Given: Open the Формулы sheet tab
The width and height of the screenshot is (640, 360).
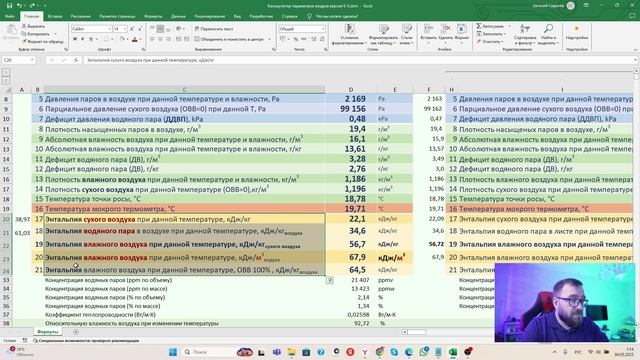Looking at the screenshot, I should click(48, 332).
